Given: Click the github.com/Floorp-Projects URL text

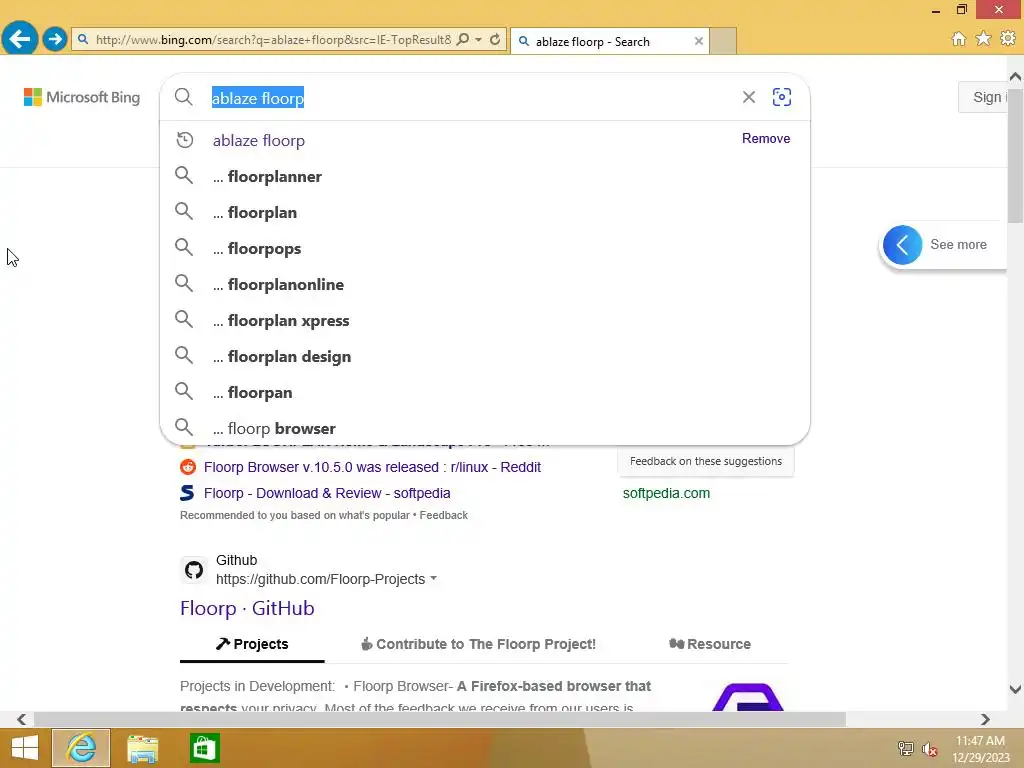Looking at the screenshot, I should (320, 579).
